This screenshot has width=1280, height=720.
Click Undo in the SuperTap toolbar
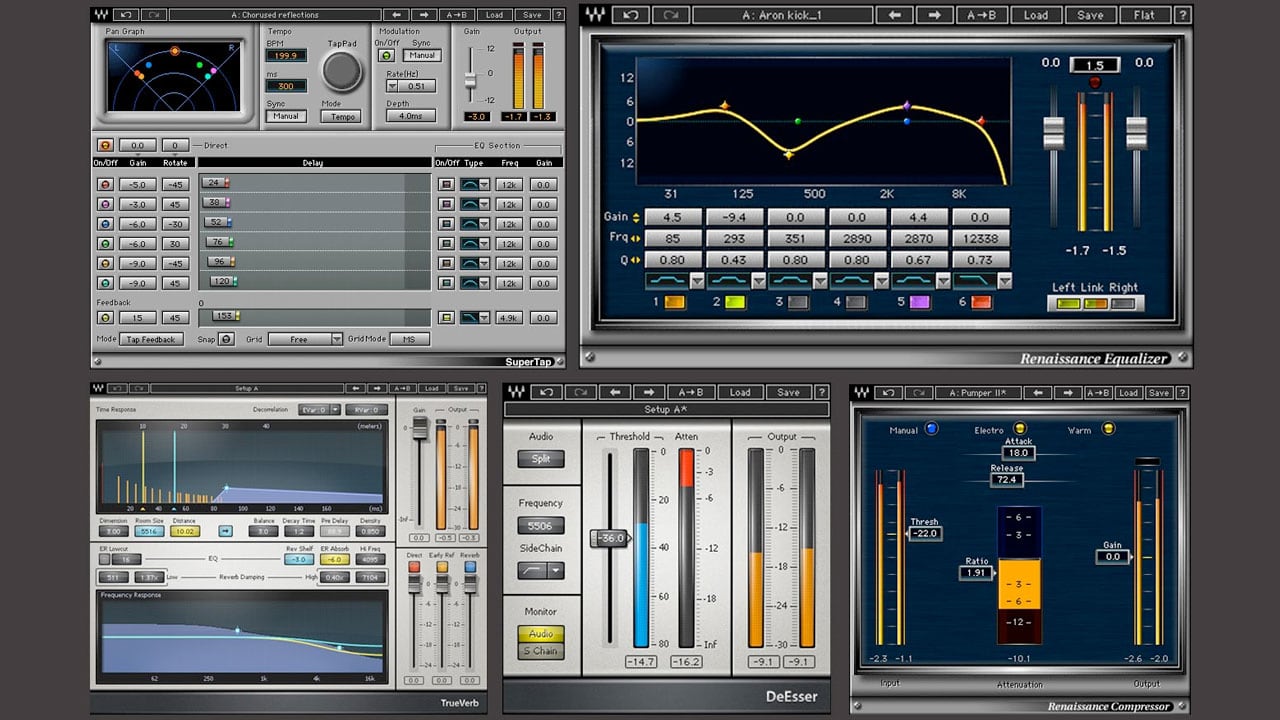(126, 15)
